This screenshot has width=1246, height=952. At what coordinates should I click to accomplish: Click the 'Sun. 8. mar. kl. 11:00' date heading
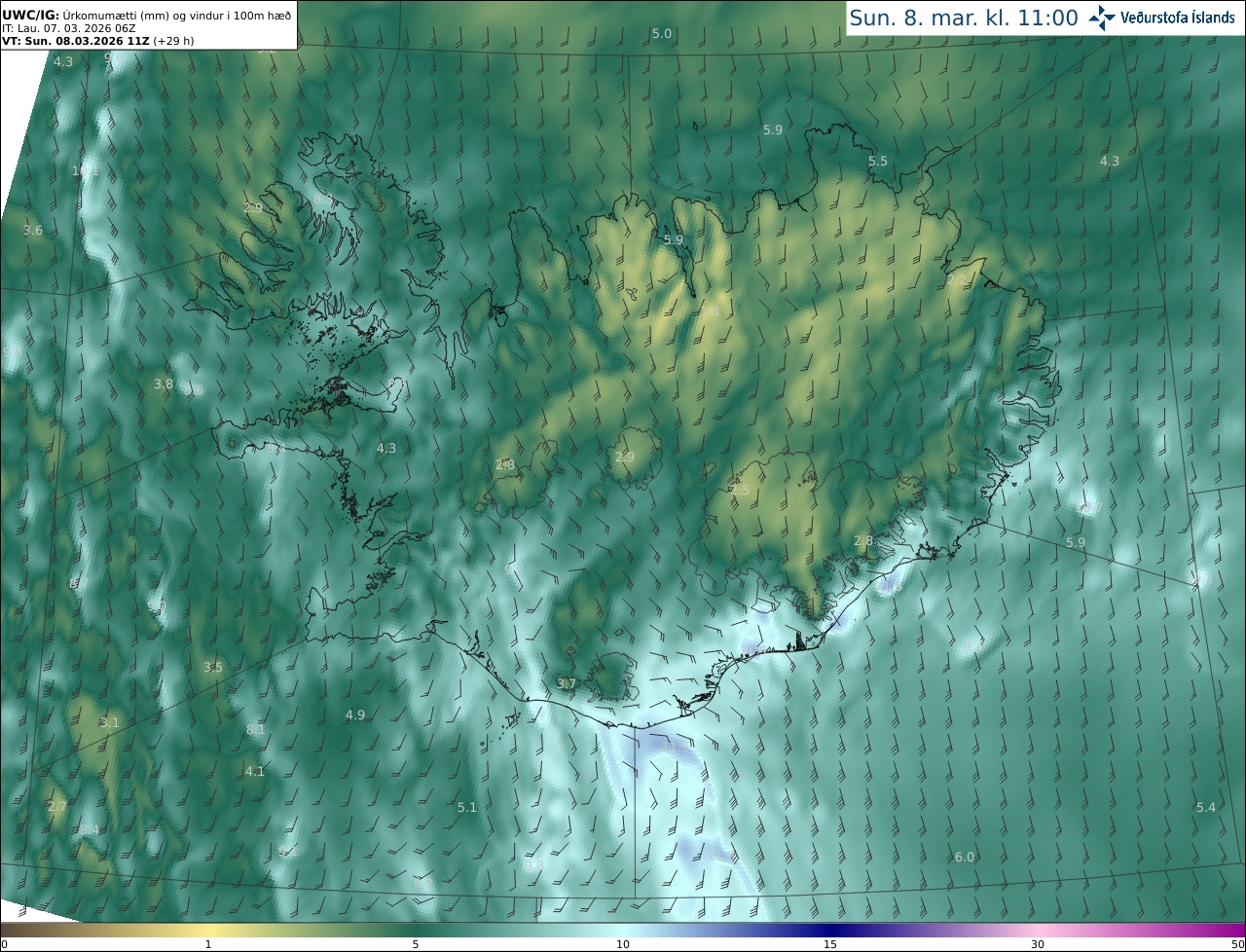[964, 18]
